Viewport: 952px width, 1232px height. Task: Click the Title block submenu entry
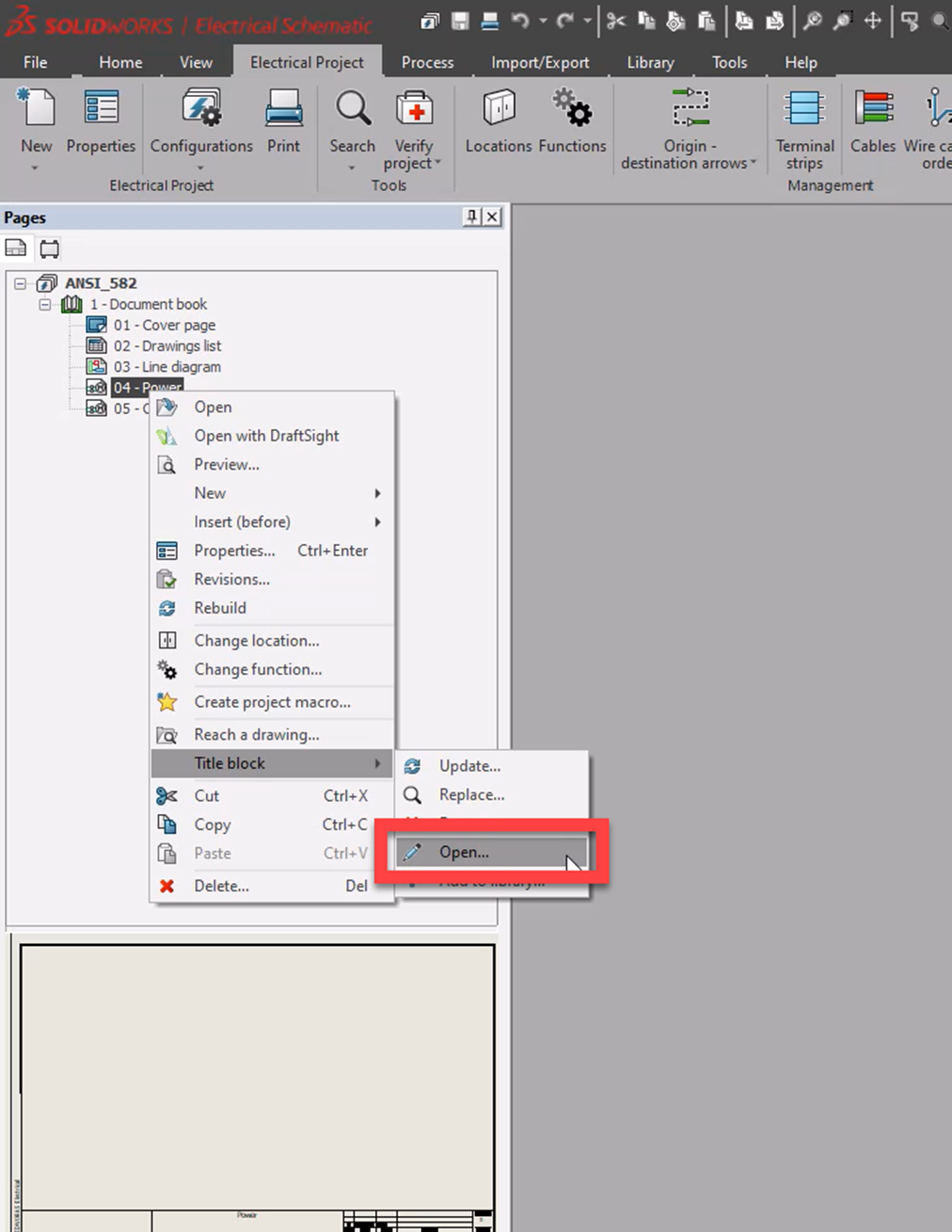(x=272, y=763)
